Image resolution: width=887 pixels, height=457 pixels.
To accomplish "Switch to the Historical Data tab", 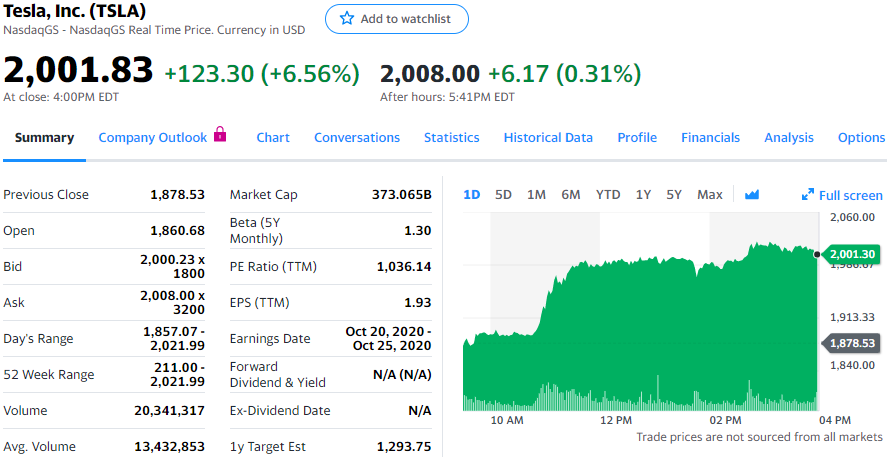I will click(x=548, y=138).
